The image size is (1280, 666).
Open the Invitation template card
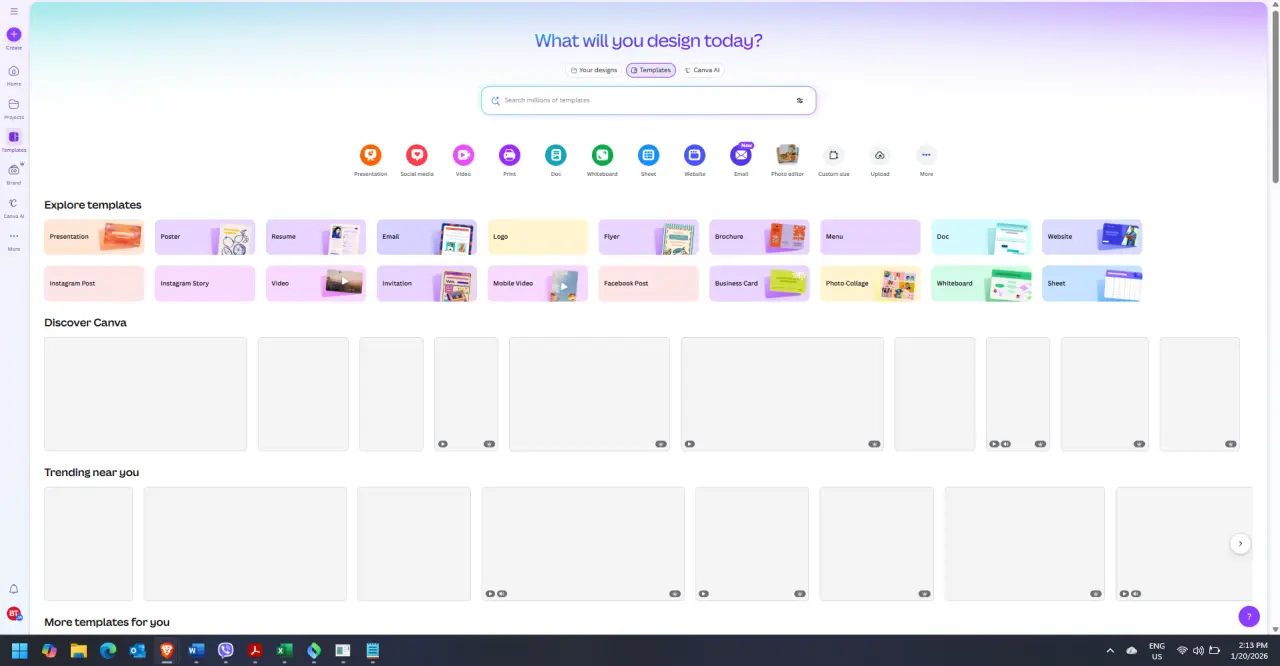pos(427,284)
